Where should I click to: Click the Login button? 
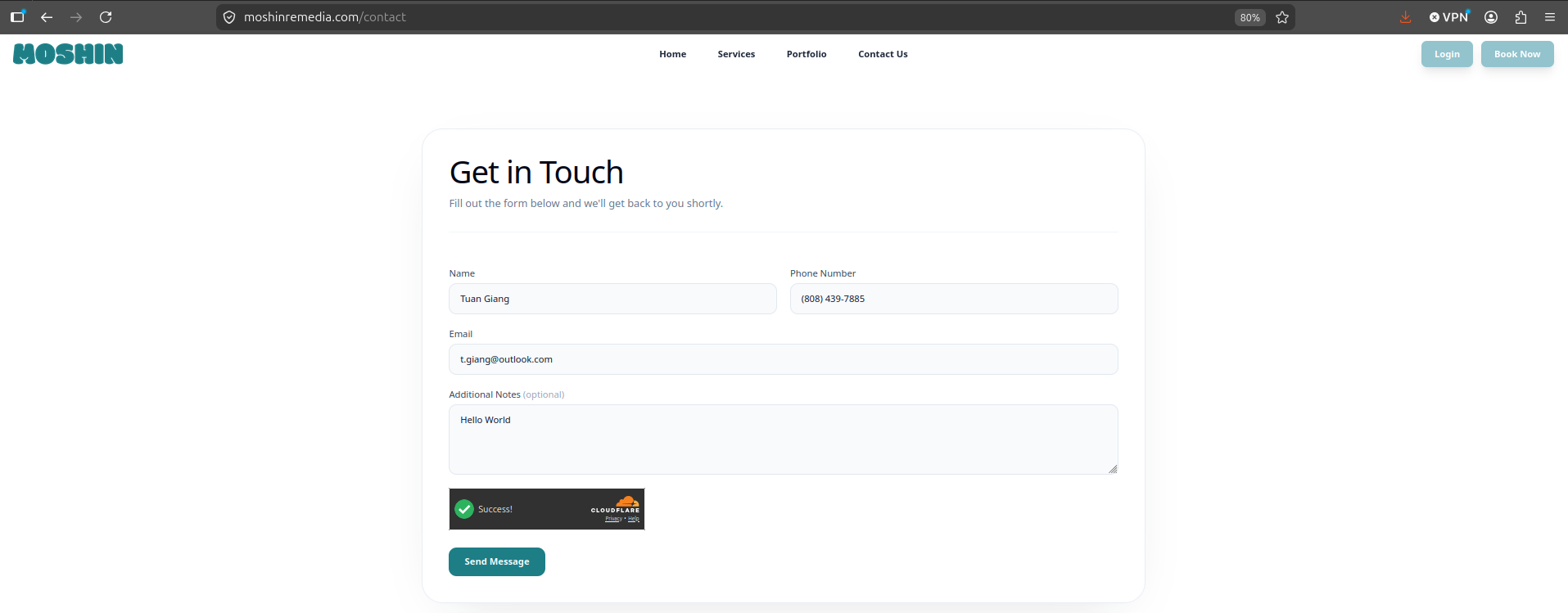(x=1447, y=54)
